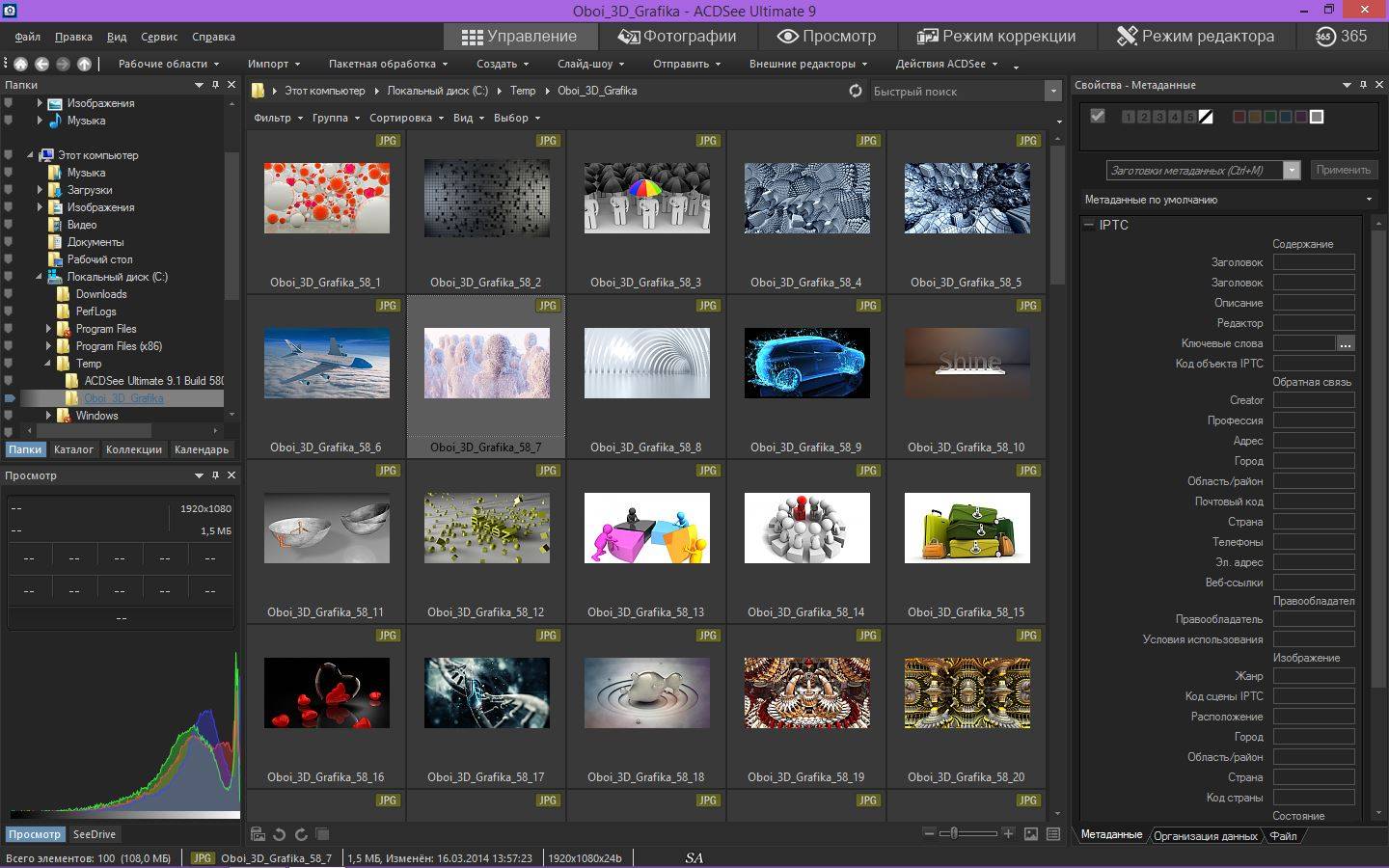Open Заготовки метаданных combo box arrow
Image resolution: width=1389 pixels, height=868 pixels.
(x=1292, y=170)
